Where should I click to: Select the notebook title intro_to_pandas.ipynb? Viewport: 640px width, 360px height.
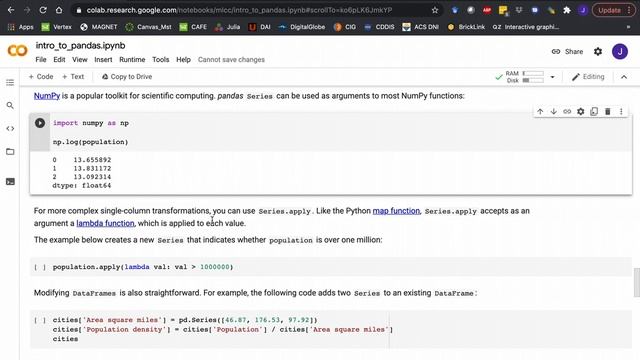[x=80, y=46]
